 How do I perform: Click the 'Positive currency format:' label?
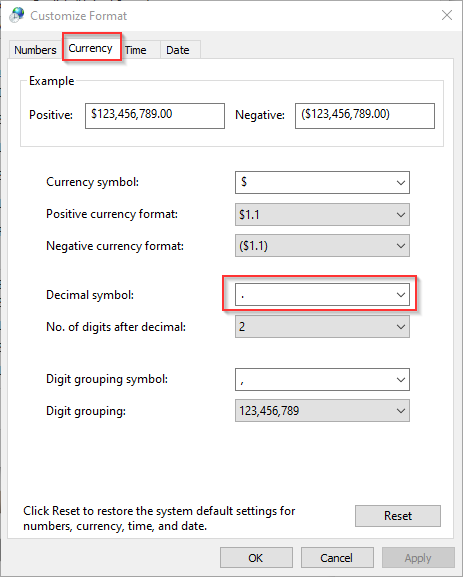pyautogui.click(x=112, y=214)
